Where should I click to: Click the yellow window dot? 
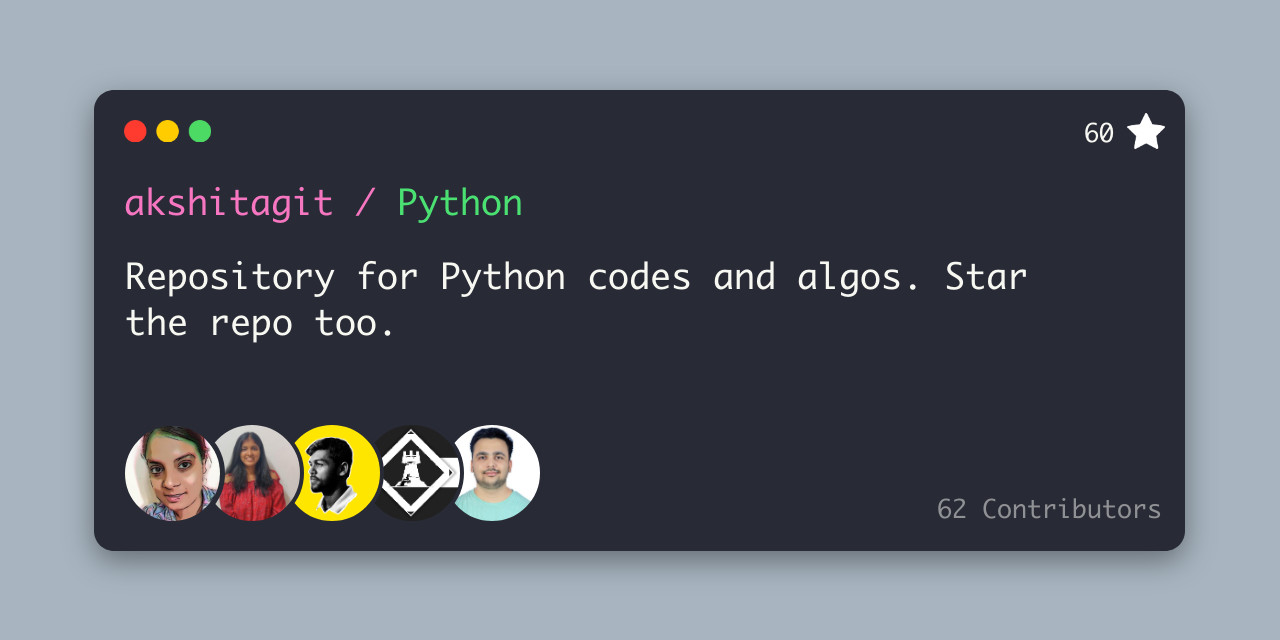168,131
